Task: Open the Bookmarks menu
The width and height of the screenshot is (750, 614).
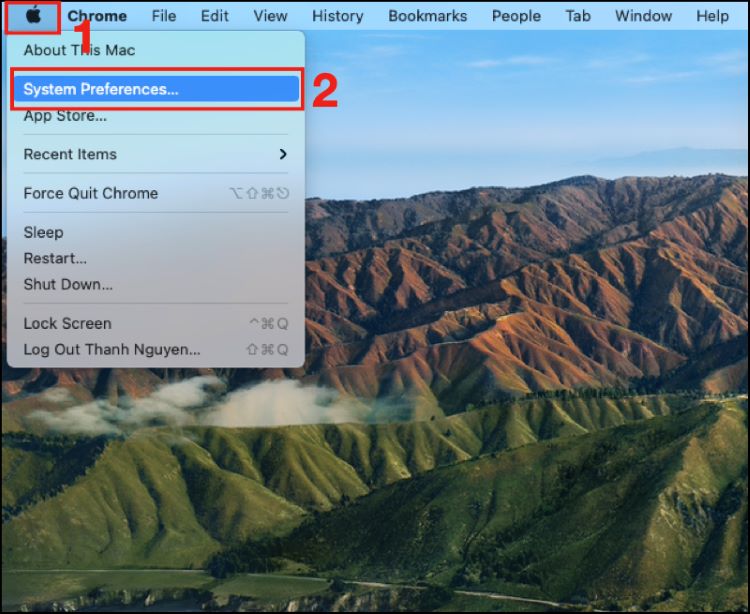Action: point(427,16)
